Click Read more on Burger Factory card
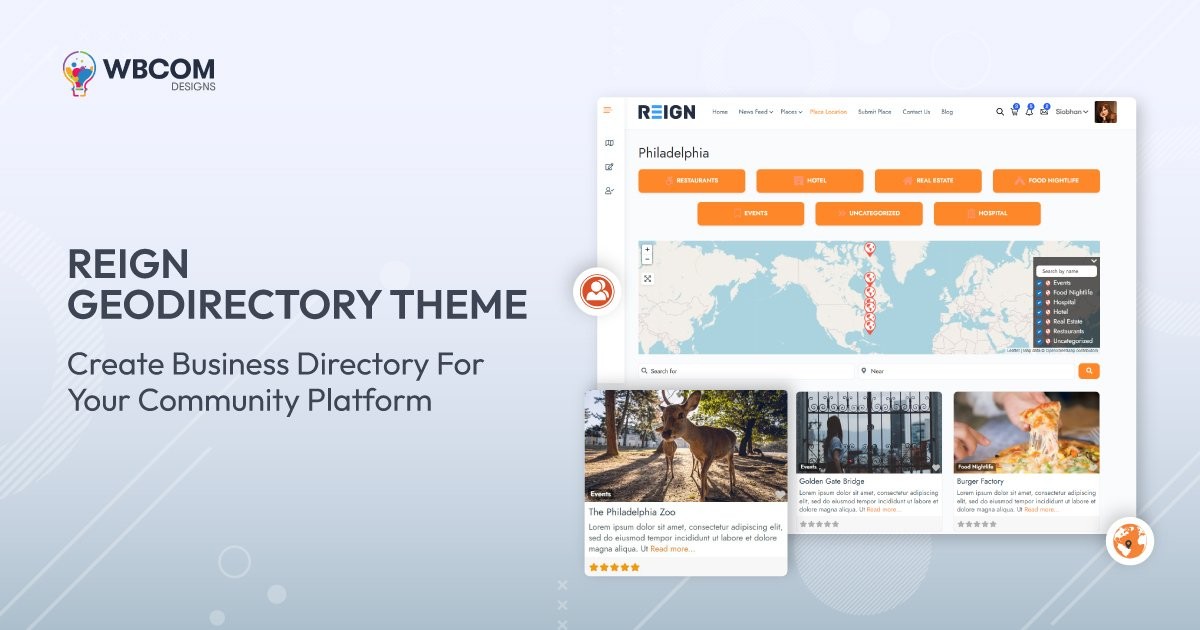Screen dimensions: 1200x630 click(1041, 509)
